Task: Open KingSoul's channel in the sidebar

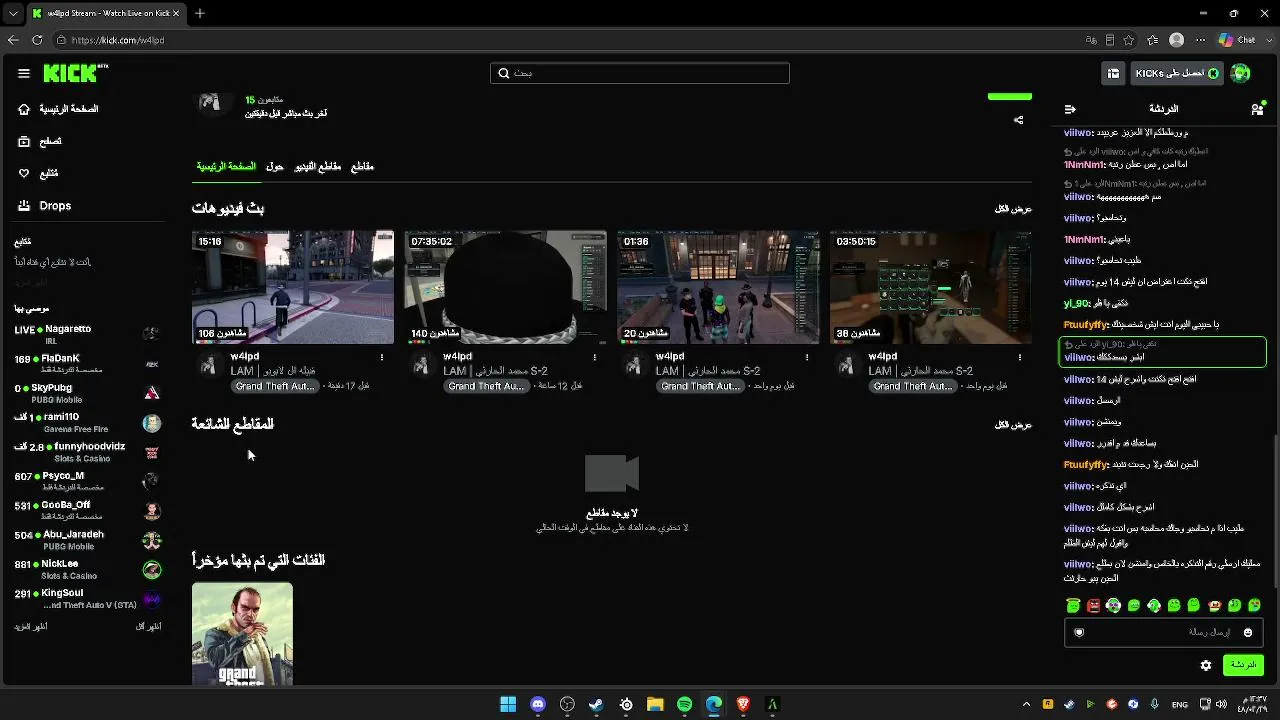Action: [87, 598]
